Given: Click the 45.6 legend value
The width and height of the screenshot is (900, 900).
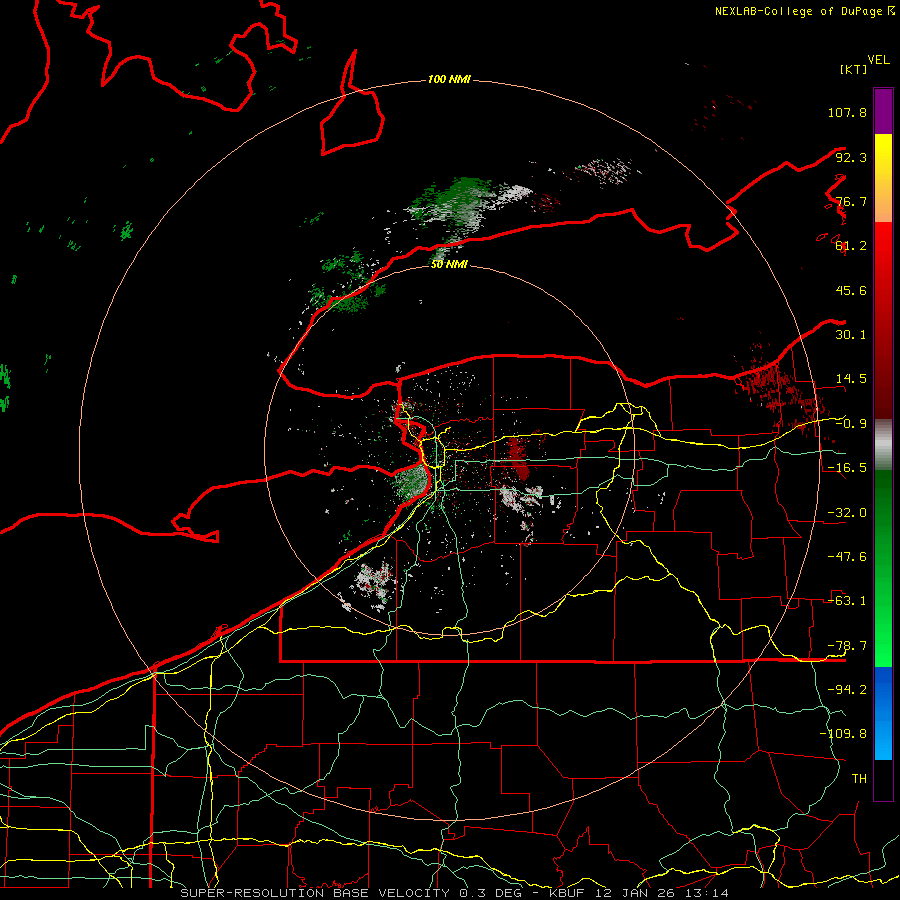Looking at the screenshot, I should coord(851,290).
